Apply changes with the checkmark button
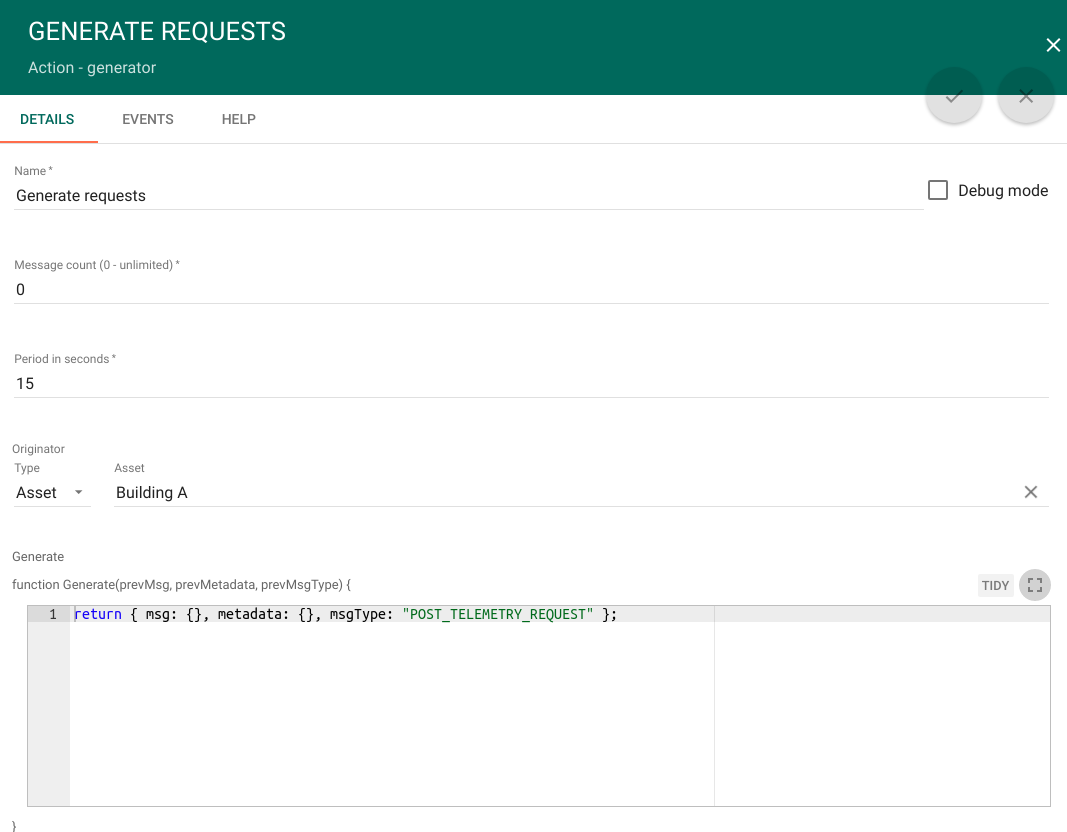The image size is (1067, 832). coord(954,96)
